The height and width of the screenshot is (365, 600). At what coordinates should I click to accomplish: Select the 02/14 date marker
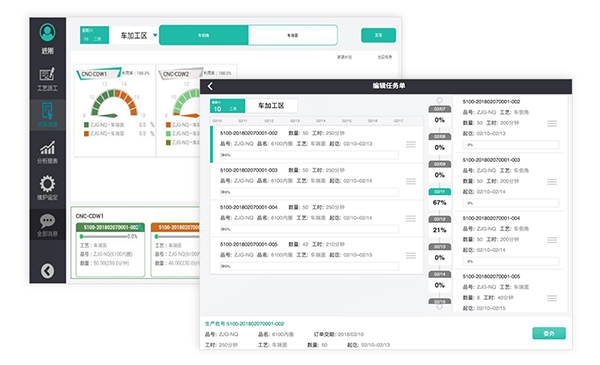(439, 281)
